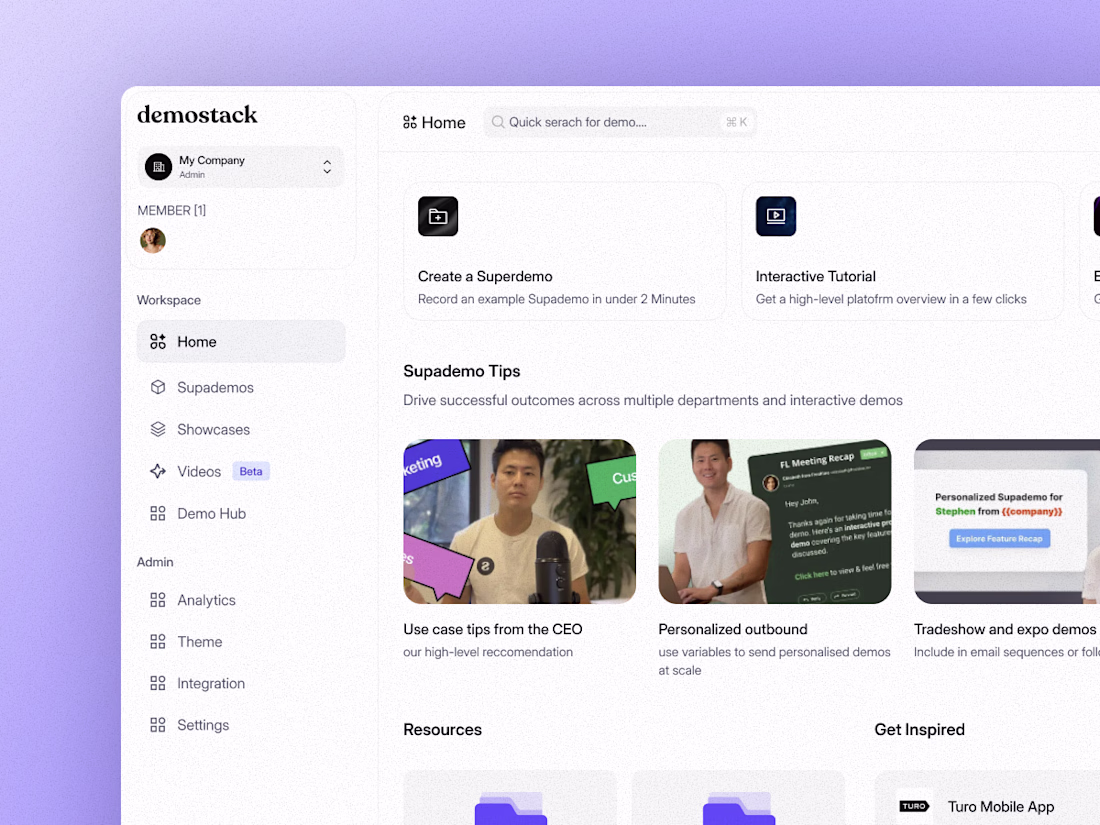Image resolution: width=1100 pixels, height=825 pixels.
Task: Click 'Record an example Supademo in under 2 Minutes'
Action: click(556, 299)
